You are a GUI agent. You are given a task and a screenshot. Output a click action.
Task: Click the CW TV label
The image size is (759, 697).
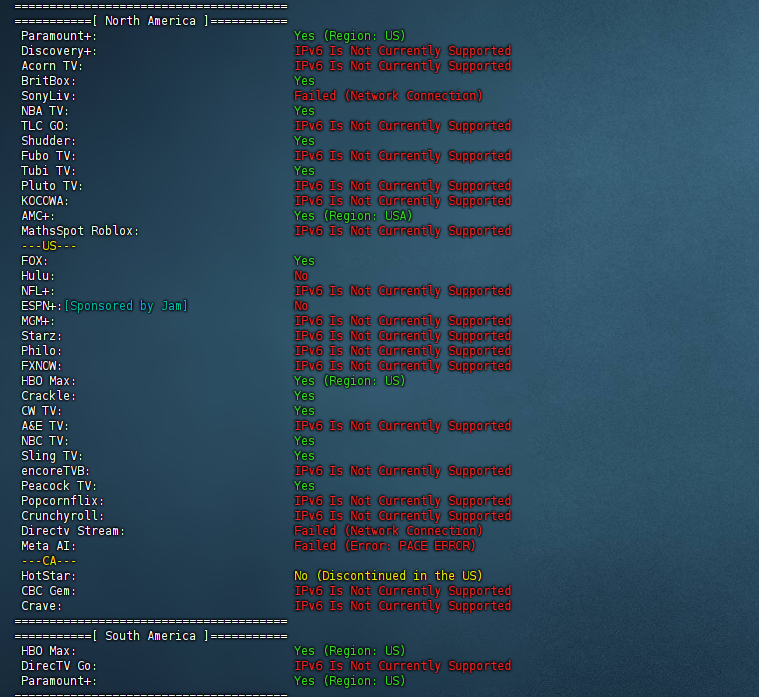pos(41,411)
